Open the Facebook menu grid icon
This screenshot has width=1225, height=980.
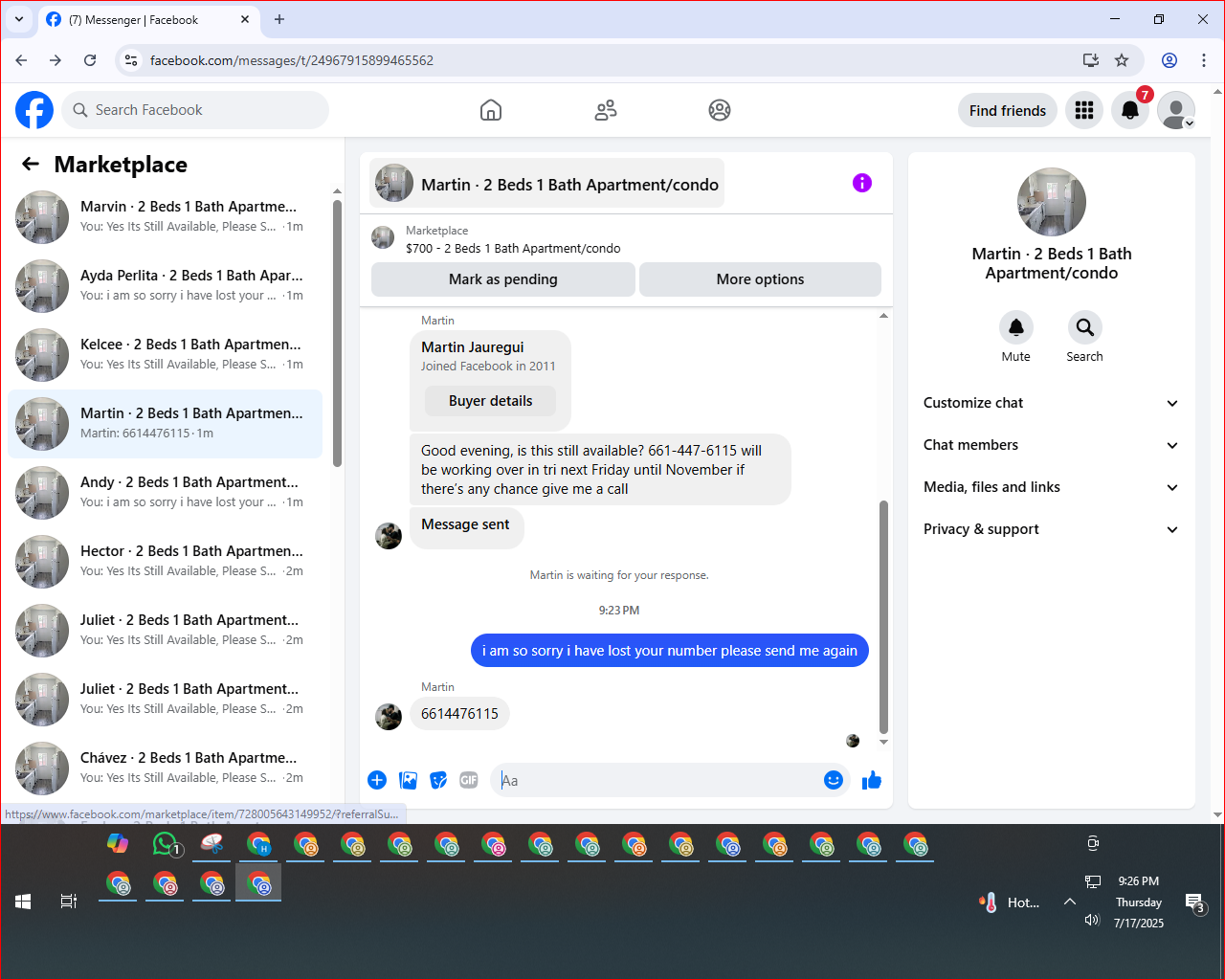tap(1084, 111)
